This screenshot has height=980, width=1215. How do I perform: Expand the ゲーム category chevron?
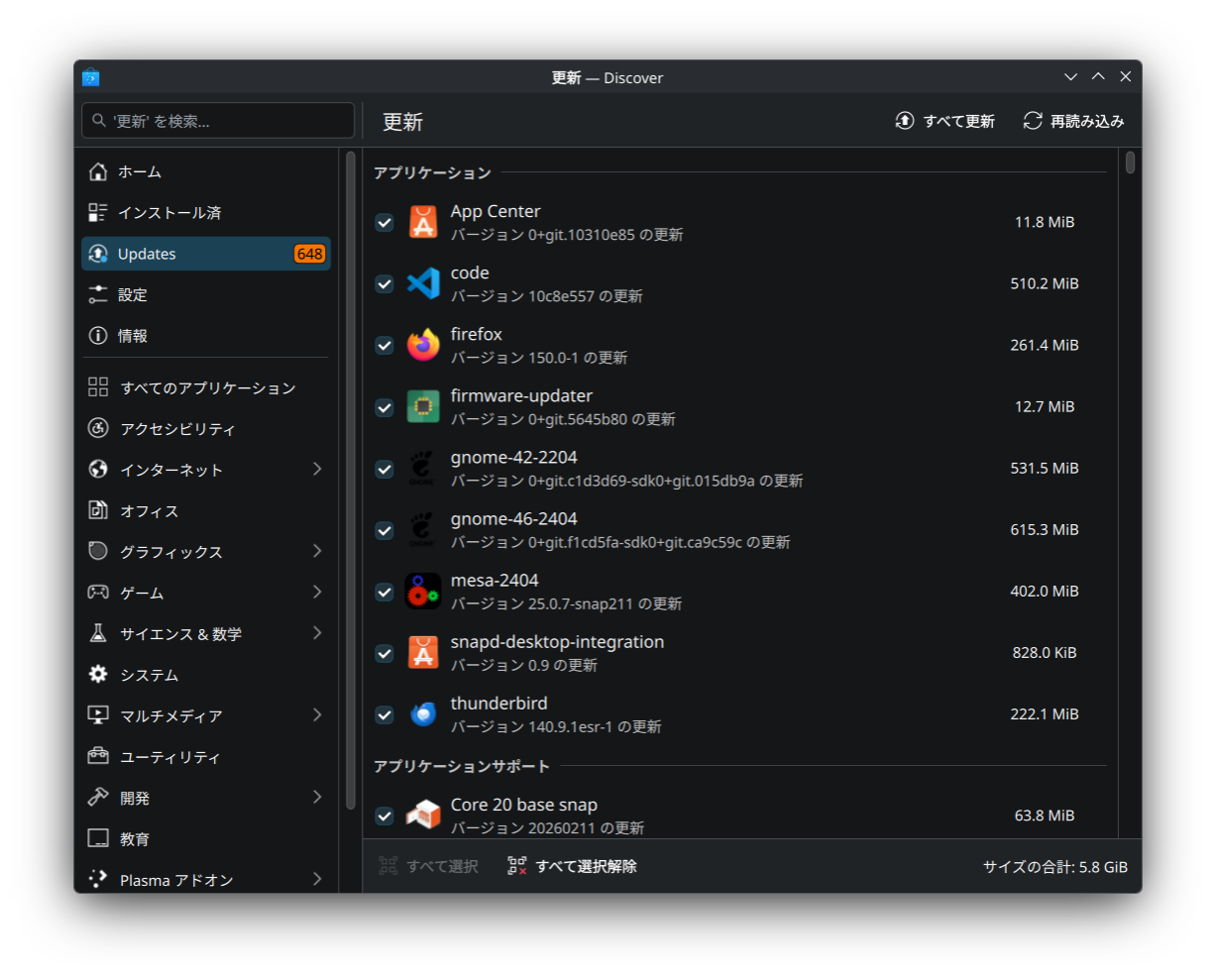[317, 592]
